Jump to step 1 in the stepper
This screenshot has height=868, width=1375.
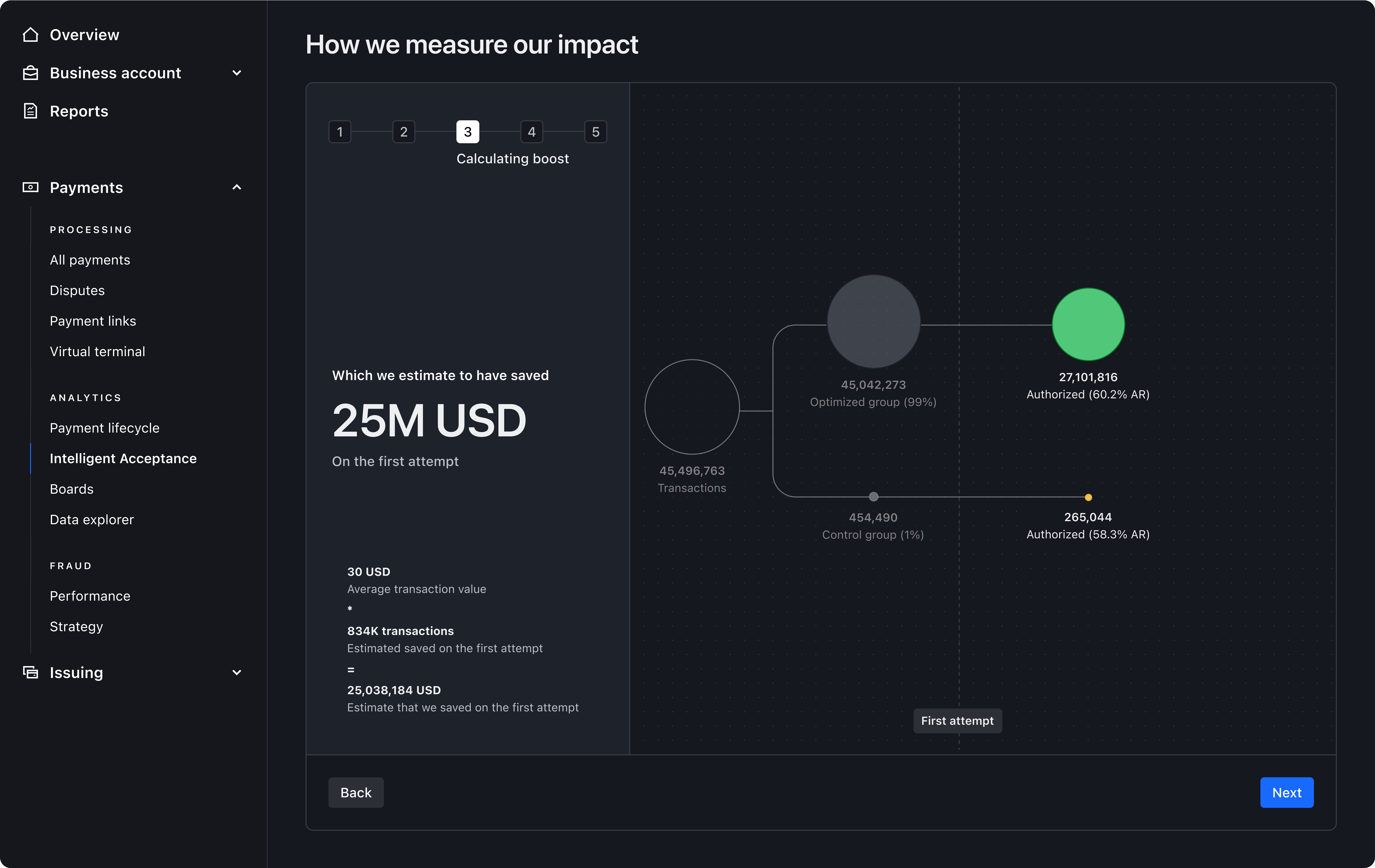coord(340,132)
